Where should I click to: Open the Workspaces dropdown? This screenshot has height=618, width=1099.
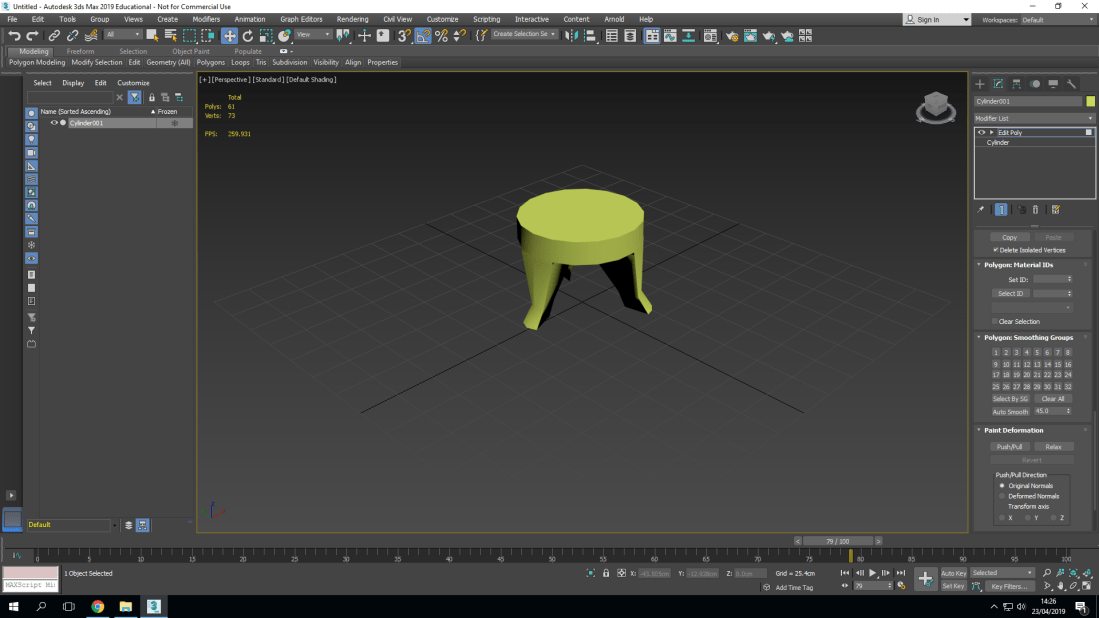tap(1055, 19)
